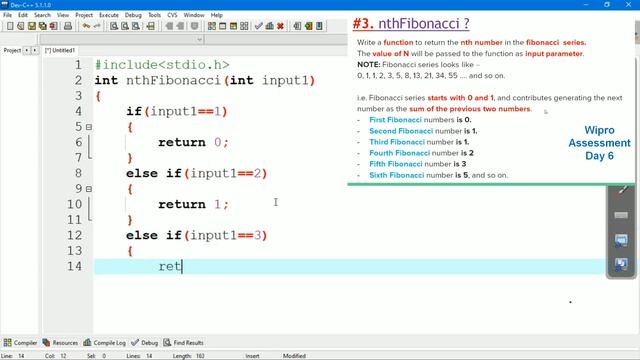Click the right arrow beside Project tab
The width and height of the screenshot is (640, 360).
click(34, 50)
